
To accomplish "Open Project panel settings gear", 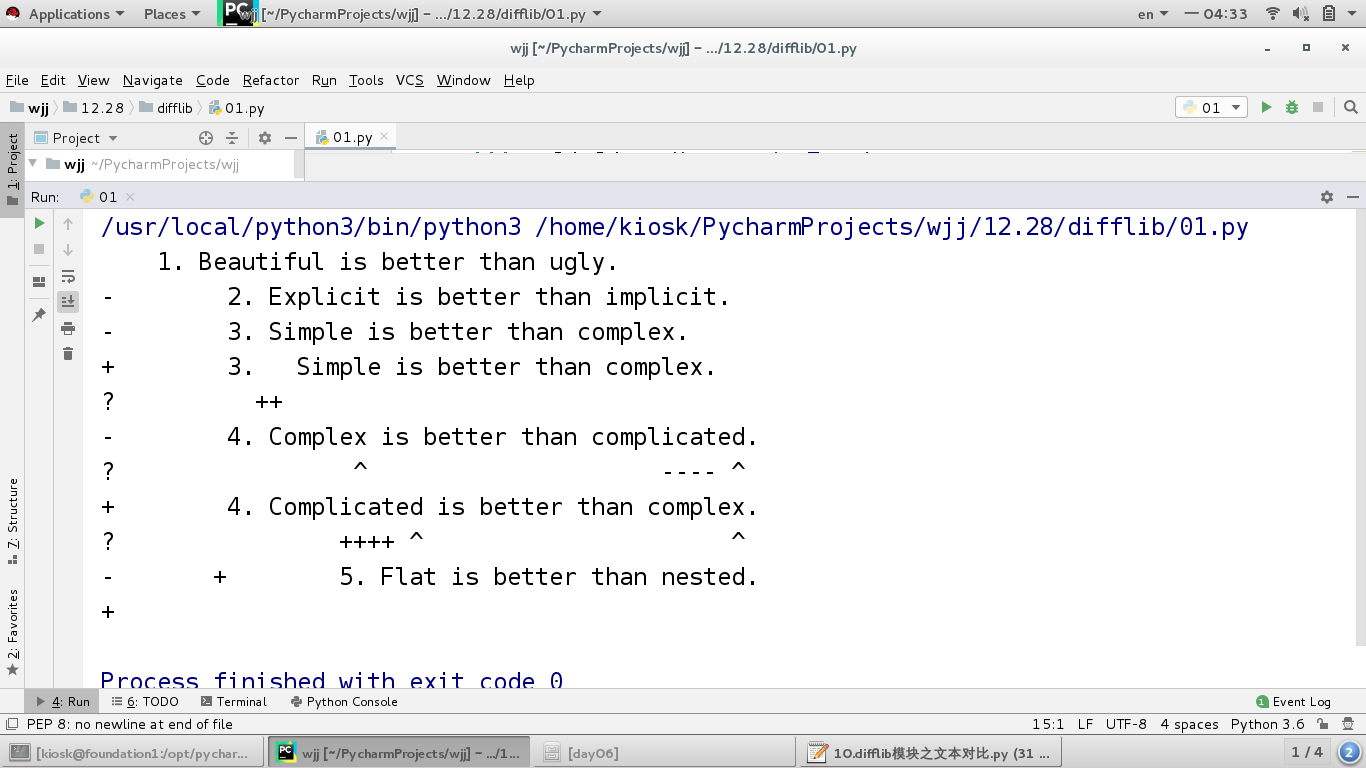I will pyautogui.click(x=265, y=138).
